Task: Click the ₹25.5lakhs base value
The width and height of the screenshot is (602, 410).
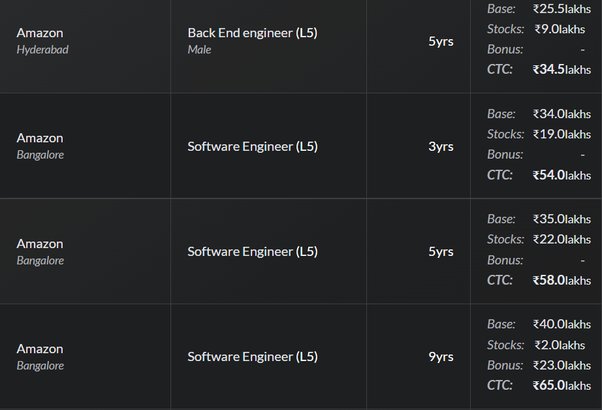Action: tap(562, 9)
